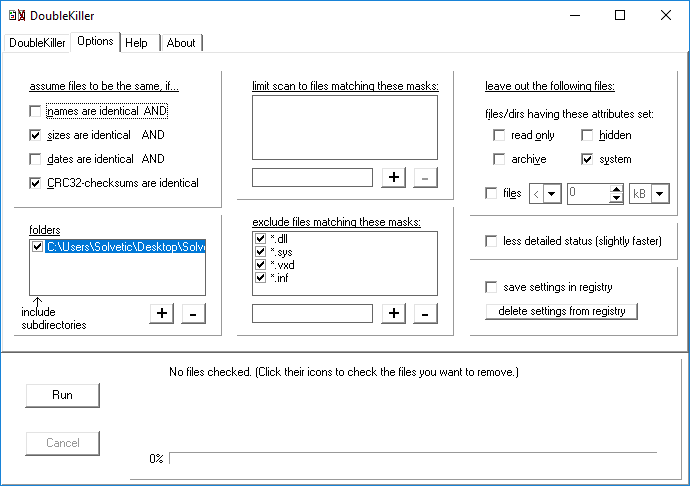Uncheck the *.sys exclude mask
Image resolution: width=690 pixels, height=486 pixels.
coord(261,251)
